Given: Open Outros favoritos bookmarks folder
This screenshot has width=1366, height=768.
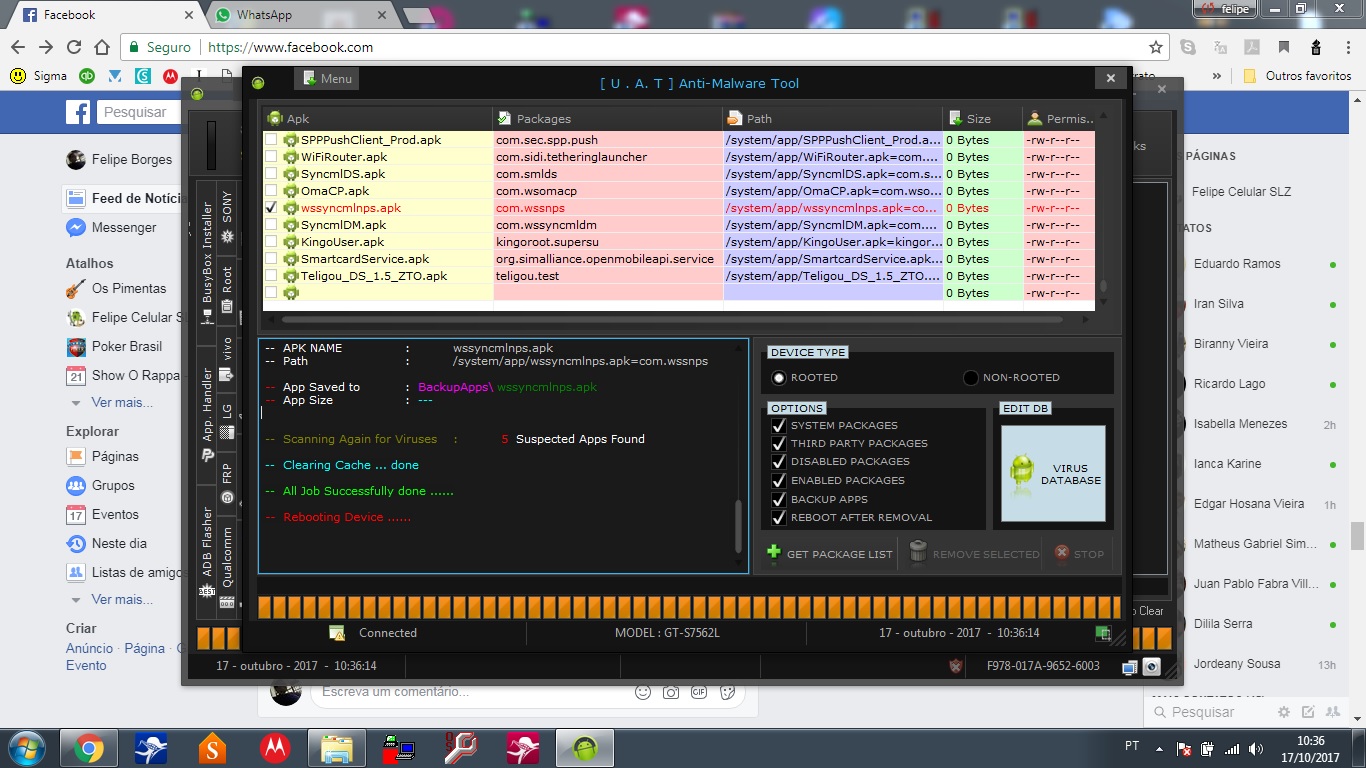Looking at the screenshot, I should (x=1298, y=76).
